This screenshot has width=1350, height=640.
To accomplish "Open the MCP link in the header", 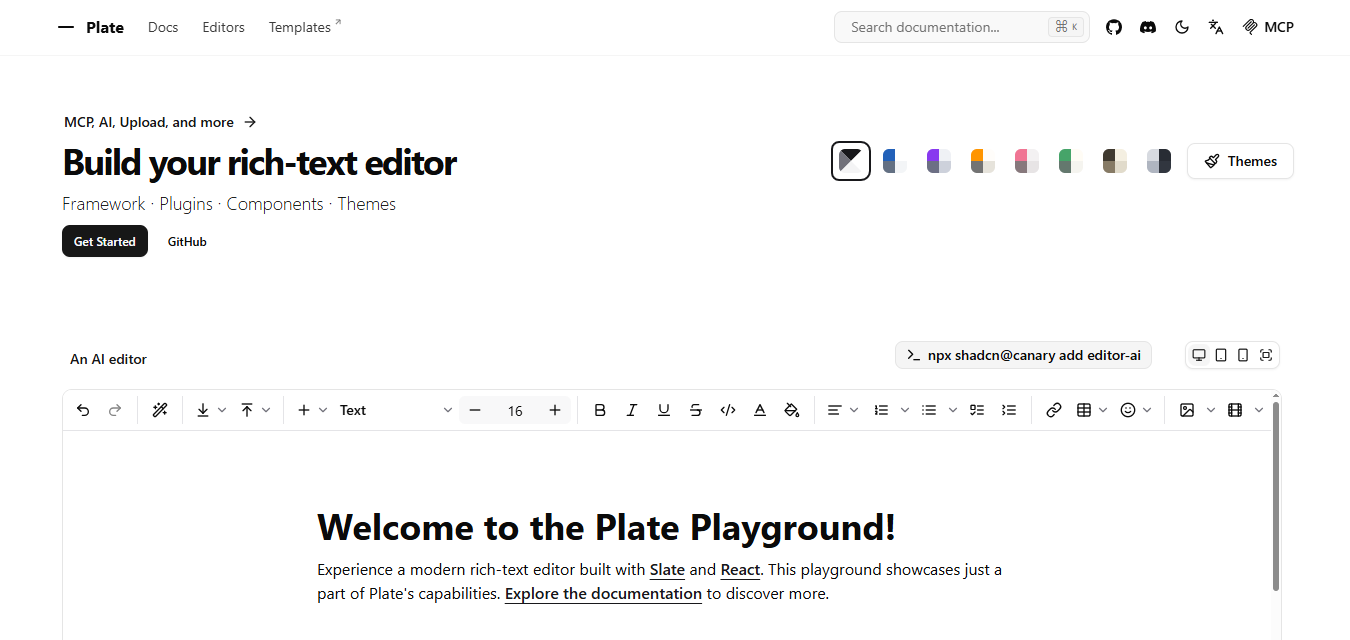I will tap(1268, 27).
